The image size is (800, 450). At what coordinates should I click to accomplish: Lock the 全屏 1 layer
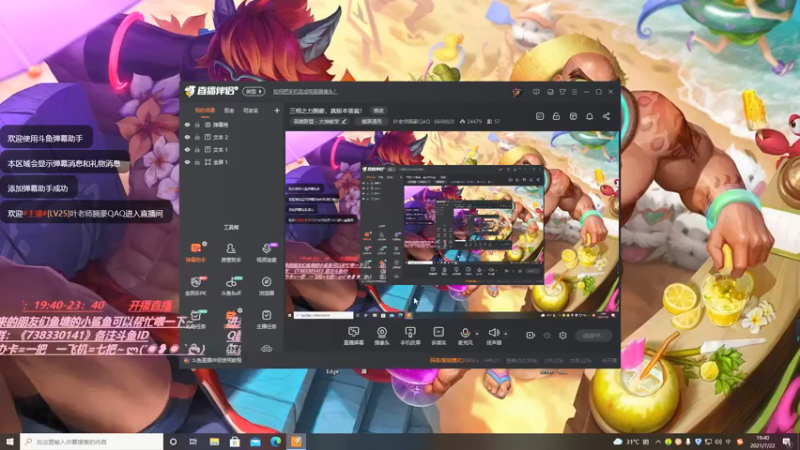(197, 162)
